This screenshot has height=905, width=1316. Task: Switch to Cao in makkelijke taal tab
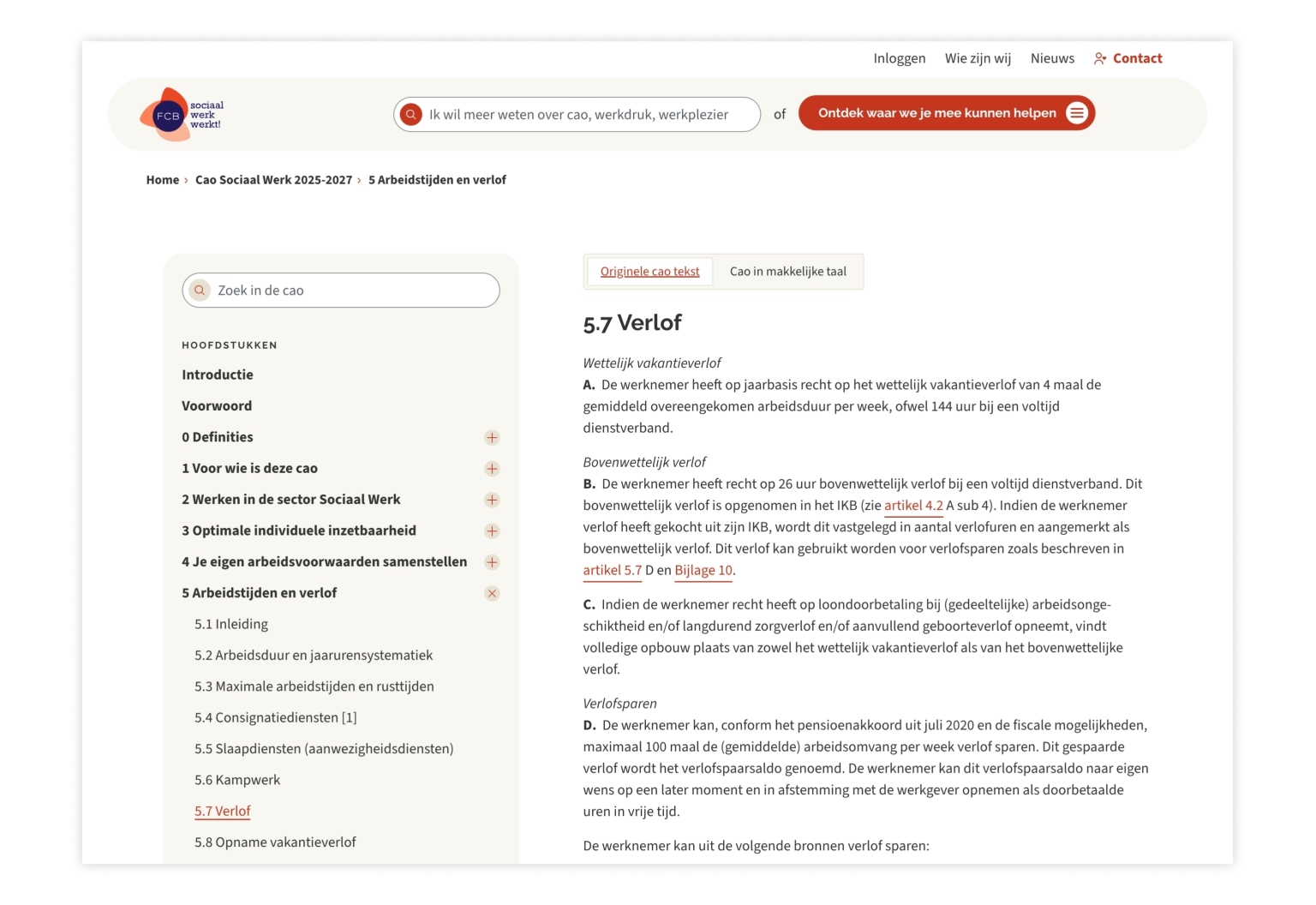tap(787, 272)
